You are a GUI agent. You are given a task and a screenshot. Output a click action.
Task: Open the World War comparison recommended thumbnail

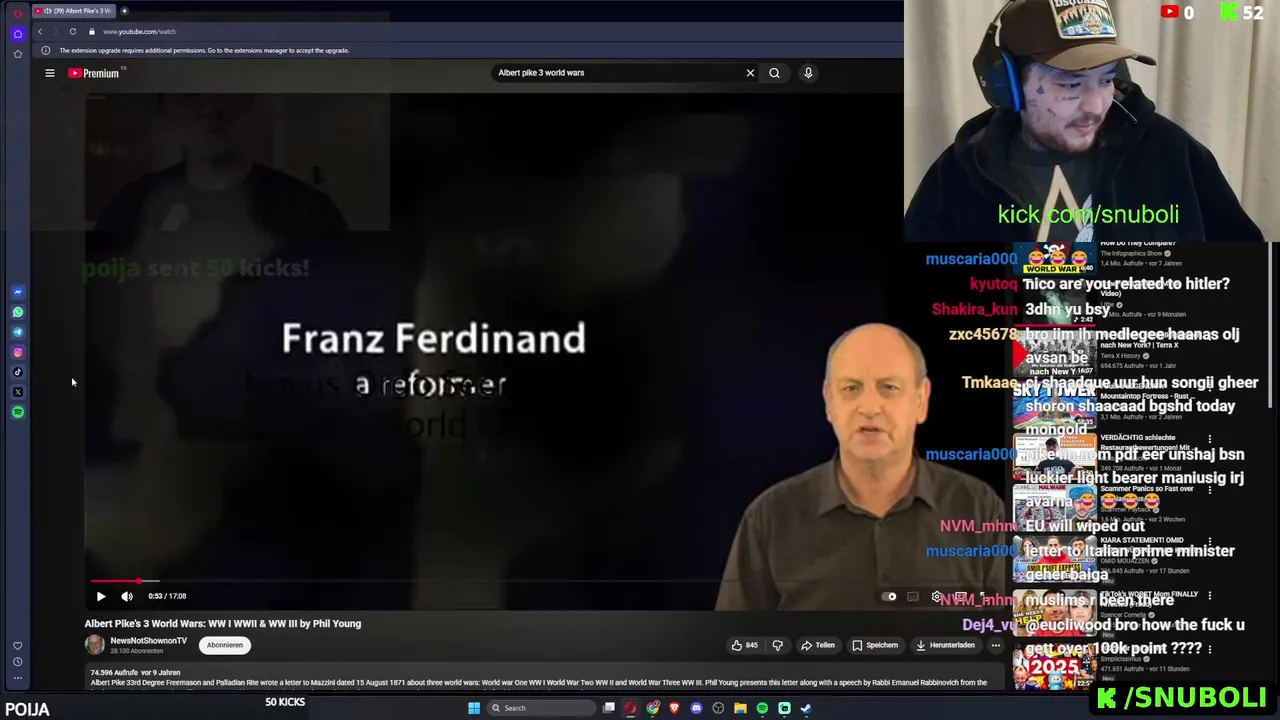pyautogui.click(x=1055, y=260)
